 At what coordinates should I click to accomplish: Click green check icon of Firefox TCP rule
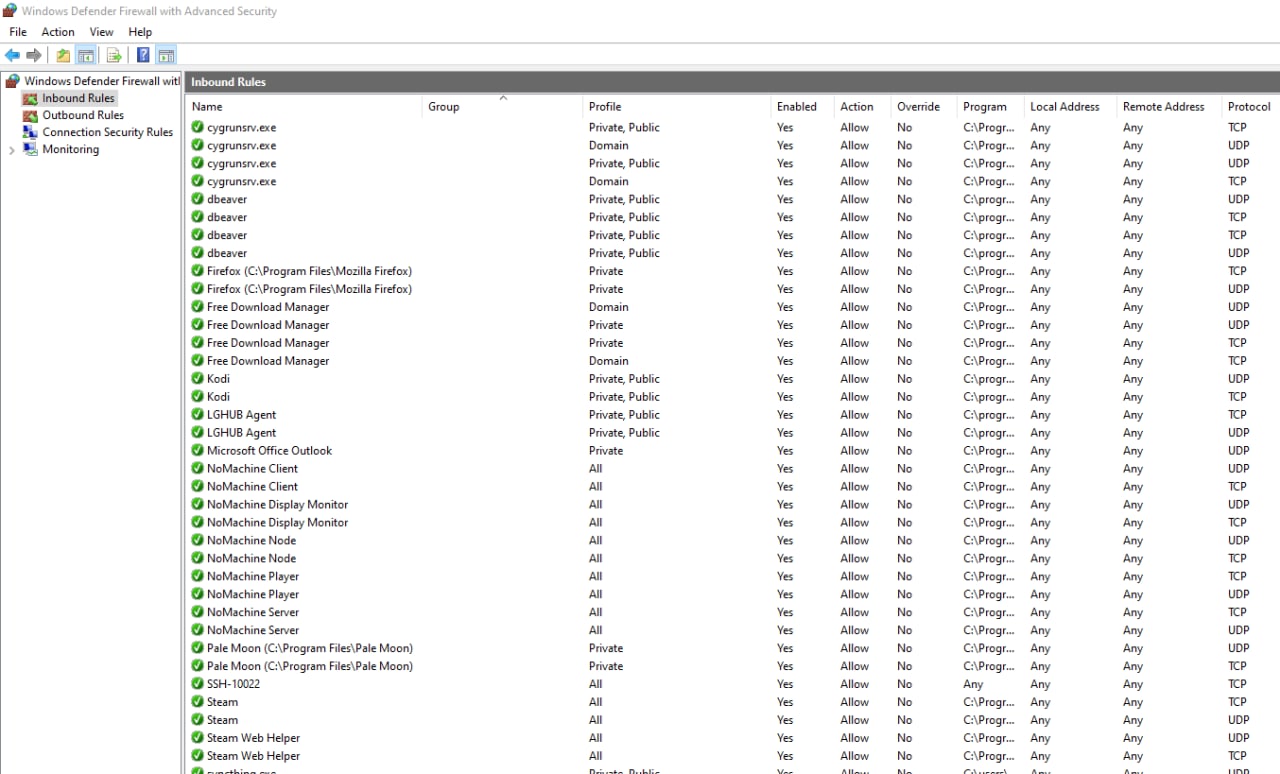(x=198, y=271)
